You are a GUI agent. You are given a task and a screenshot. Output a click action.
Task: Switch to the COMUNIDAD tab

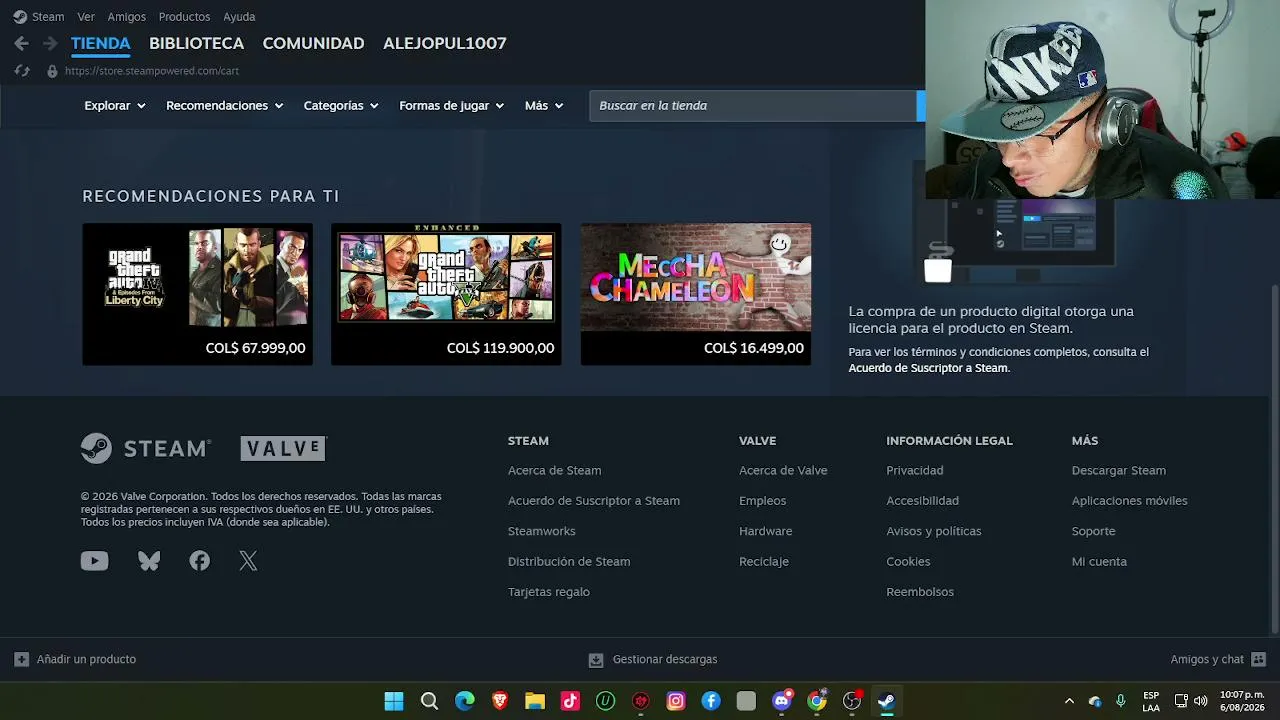click(x=313, y=43)
